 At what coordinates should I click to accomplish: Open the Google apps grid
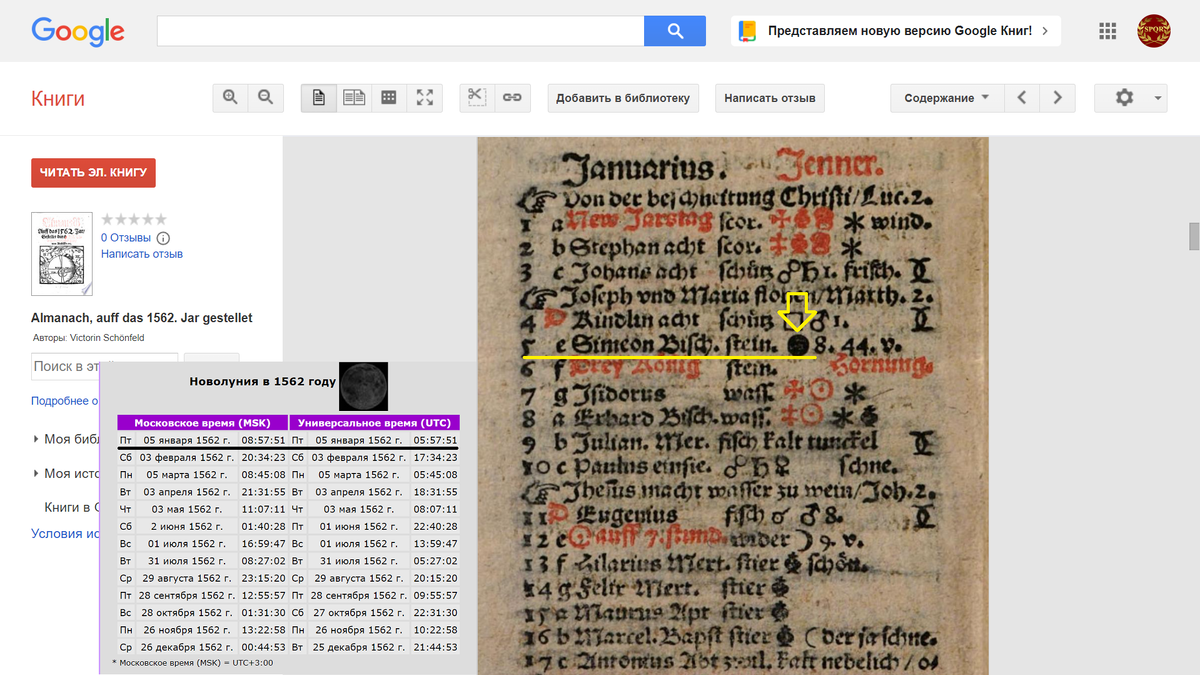coord(1107,31)
